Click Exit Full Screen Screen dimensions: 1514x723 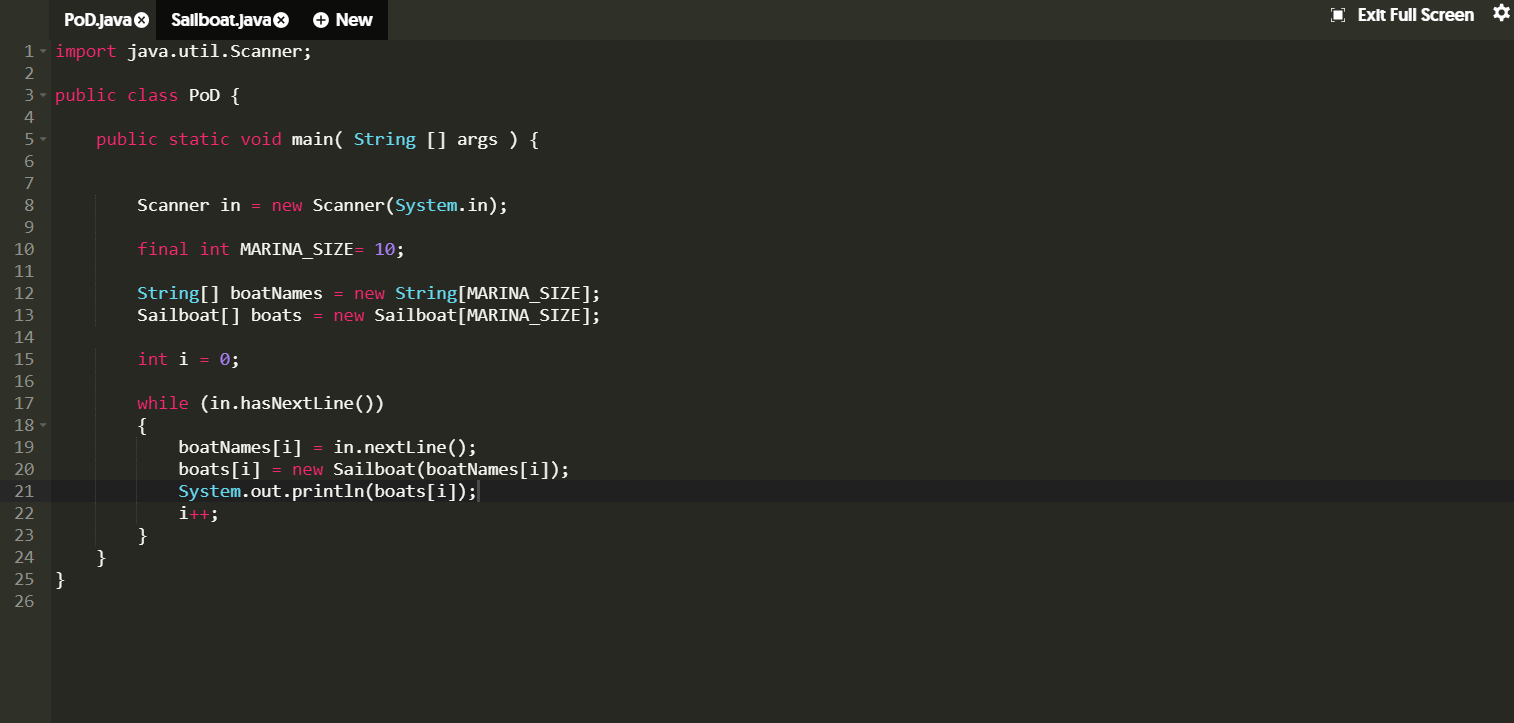tap(1415, 15)
